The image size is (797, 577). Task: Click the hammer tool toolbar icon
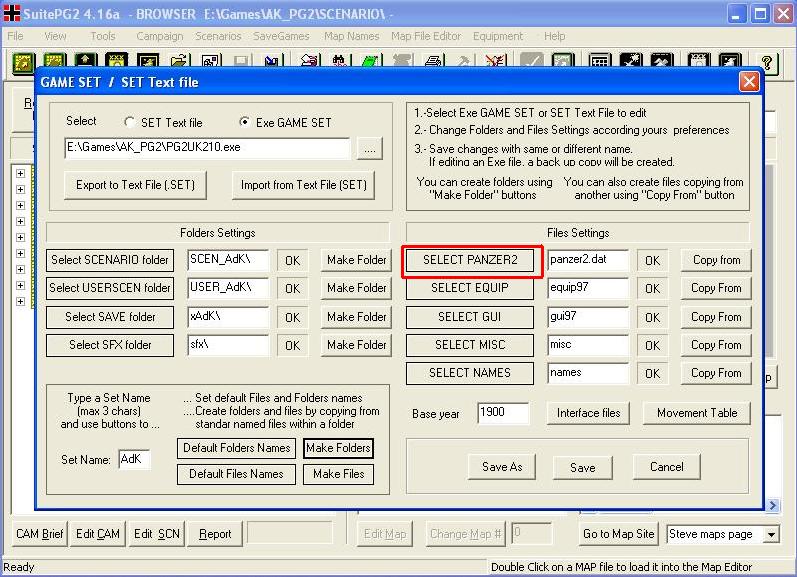pos(464,62)
